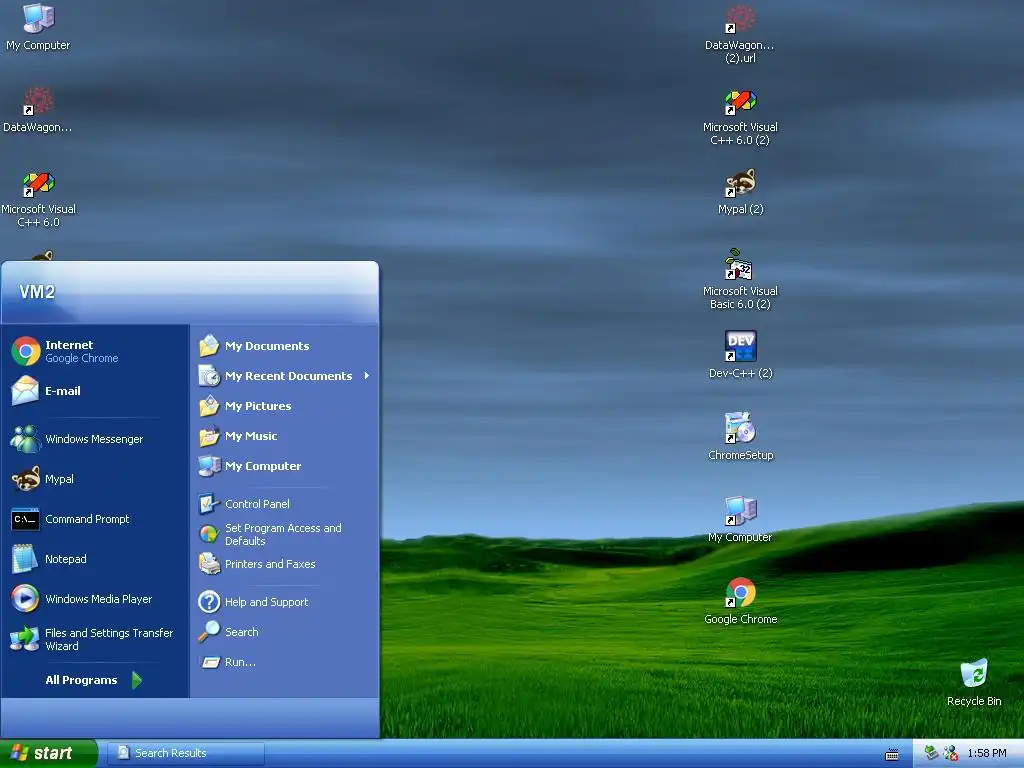
Task: Click the network tray icon with red X
Action: pos(951,753)
